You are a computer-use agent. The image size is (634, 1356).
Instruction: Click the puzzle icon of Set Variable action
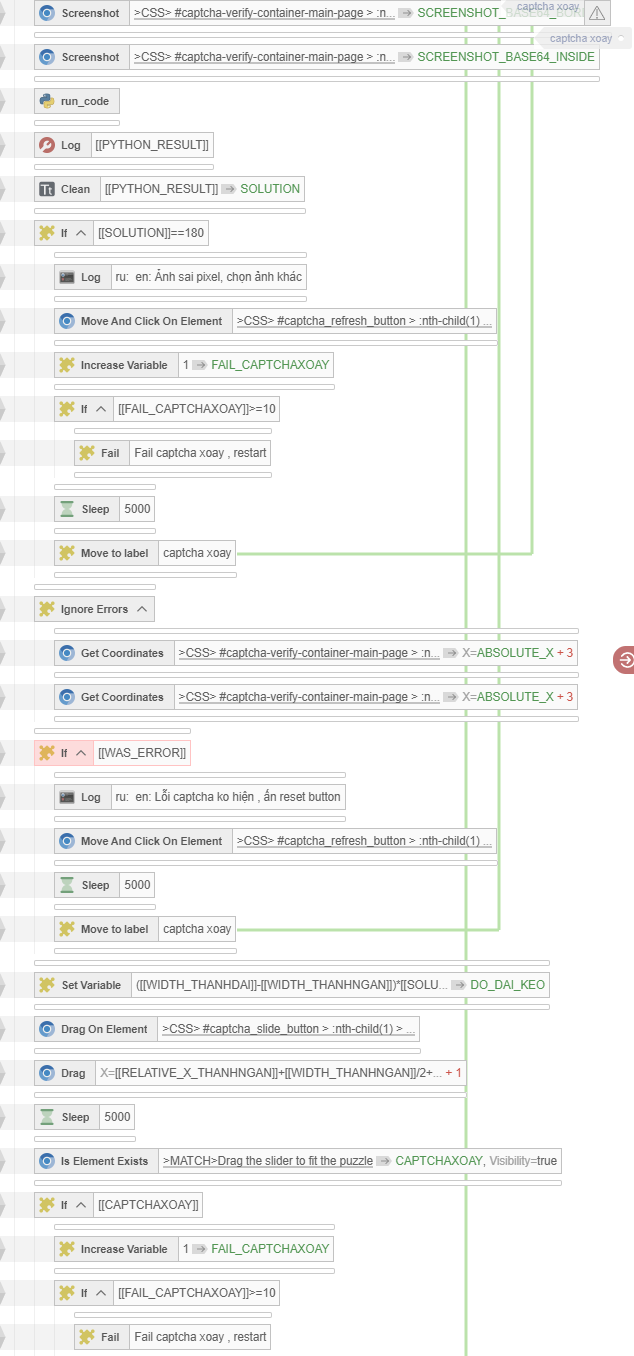46,985
